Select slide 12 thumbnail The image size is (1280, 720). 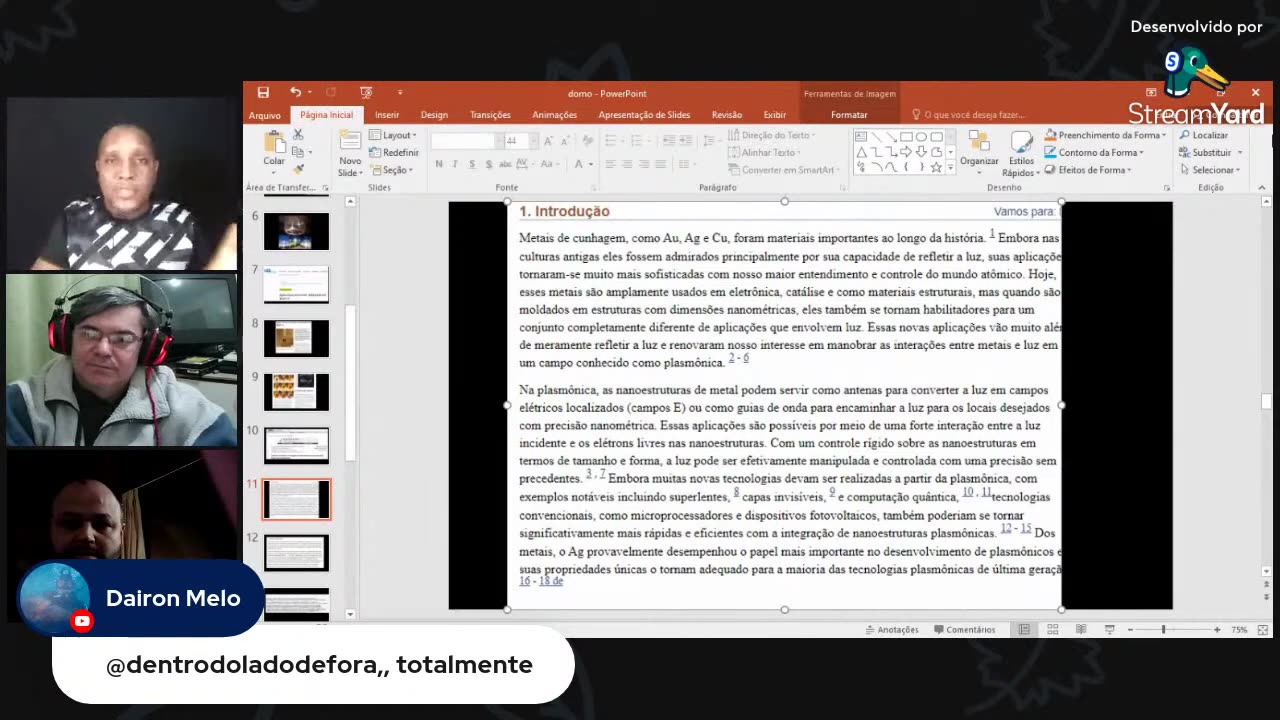(x=296, y=553)
